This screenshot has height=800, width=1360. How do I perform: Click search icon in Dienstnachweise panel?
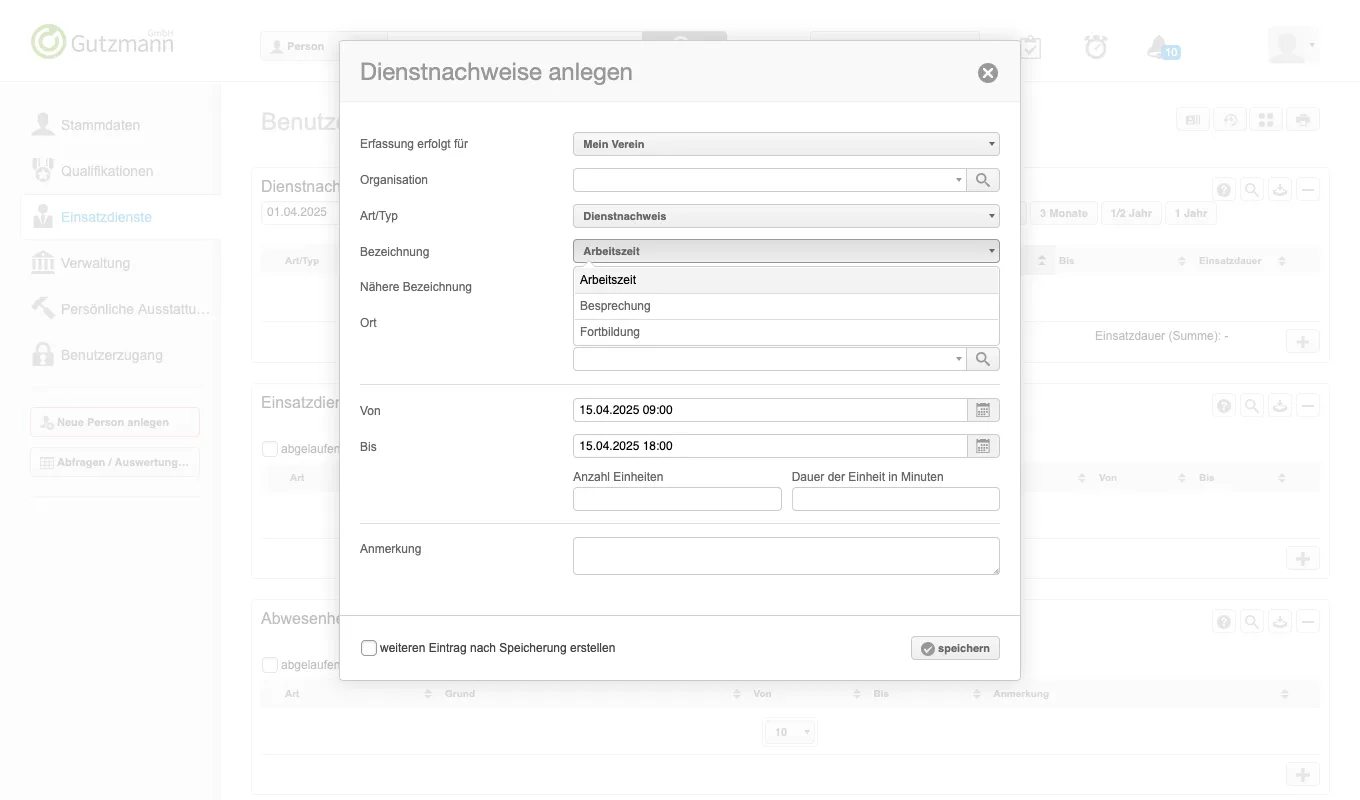pyautogui.click(x=1252, y=189)
